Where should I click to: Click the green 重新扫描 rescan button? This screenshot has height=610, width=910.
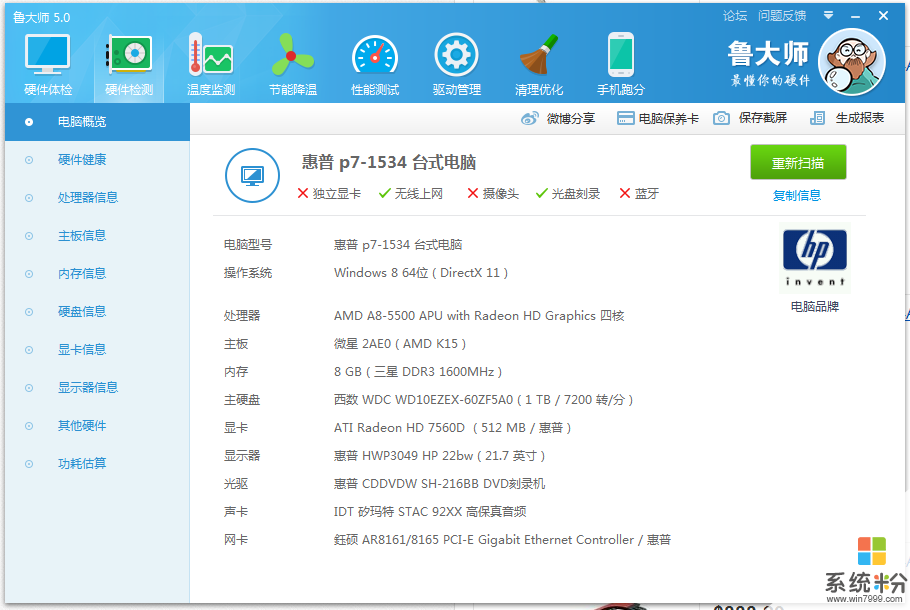point(798,163)
